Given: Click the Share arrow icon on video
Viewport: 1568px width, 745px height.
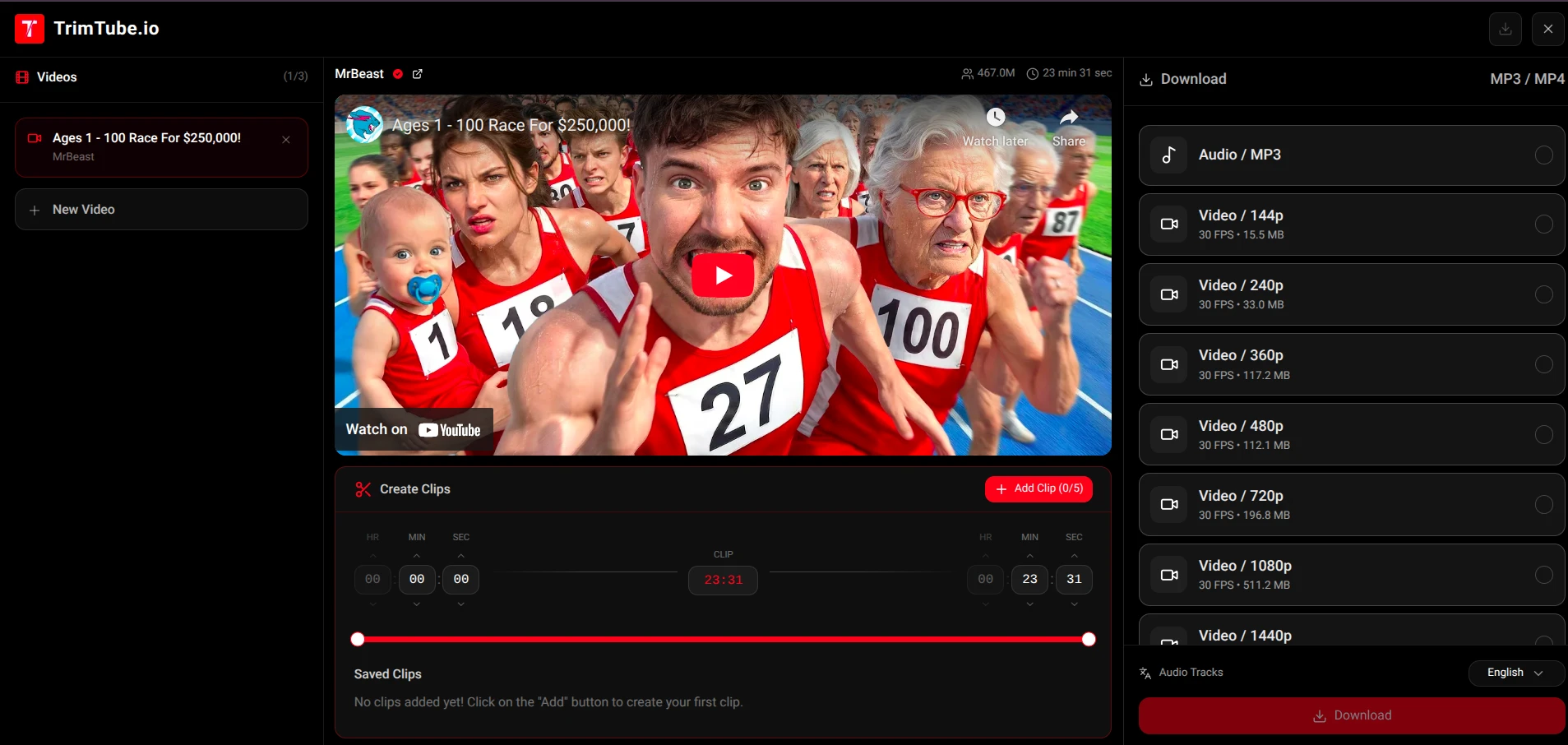Looking at the screenshot, I should 1068,118.
